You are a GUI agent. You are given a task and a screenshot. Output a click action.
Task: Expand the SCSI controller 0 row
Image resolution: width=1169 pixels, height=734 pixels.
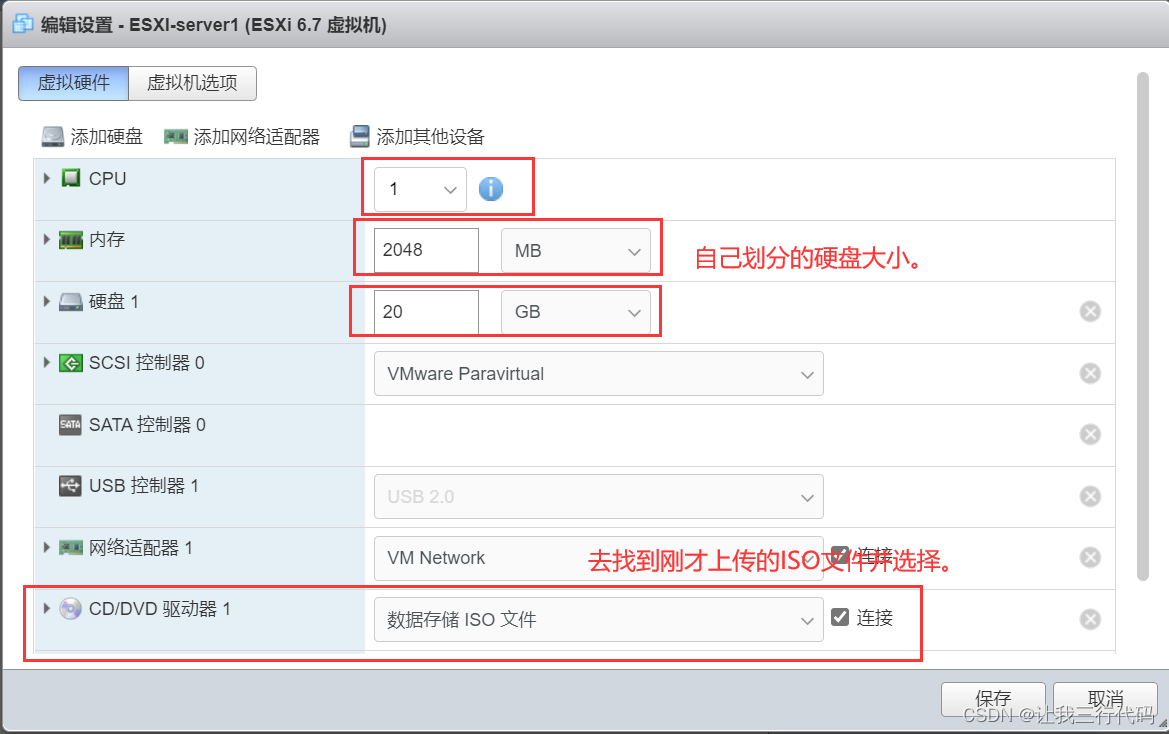point(46,362)
